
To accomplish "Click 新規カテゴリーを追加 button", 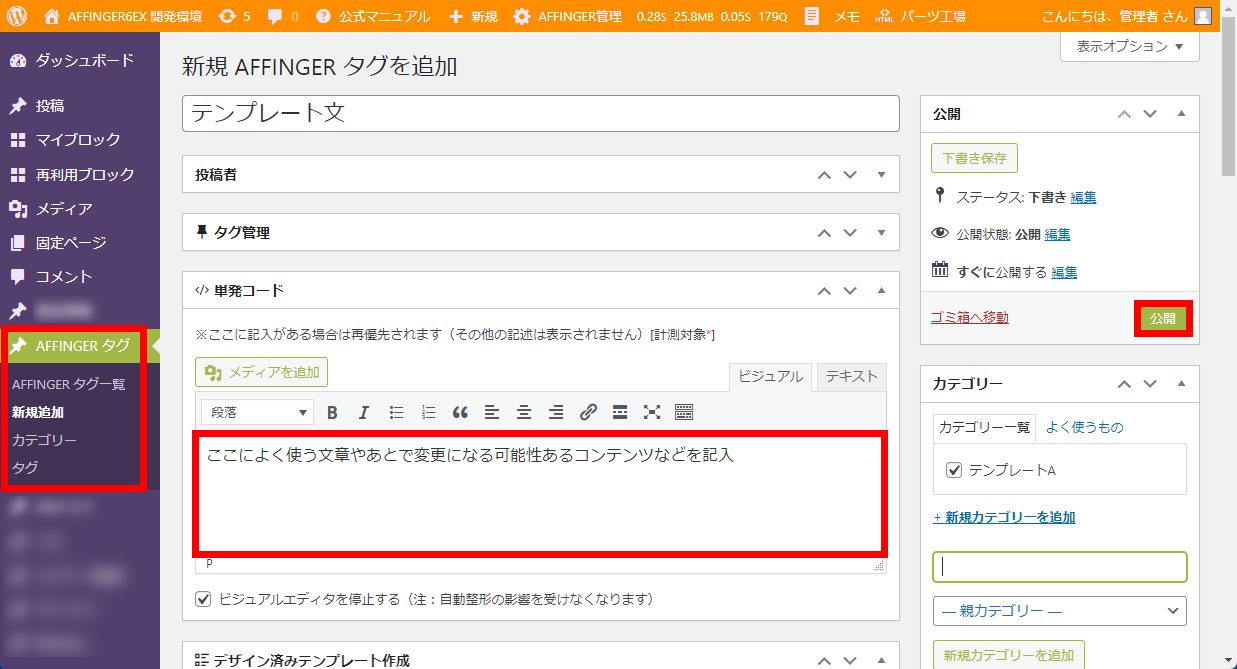I will [x=1008, y=655].
